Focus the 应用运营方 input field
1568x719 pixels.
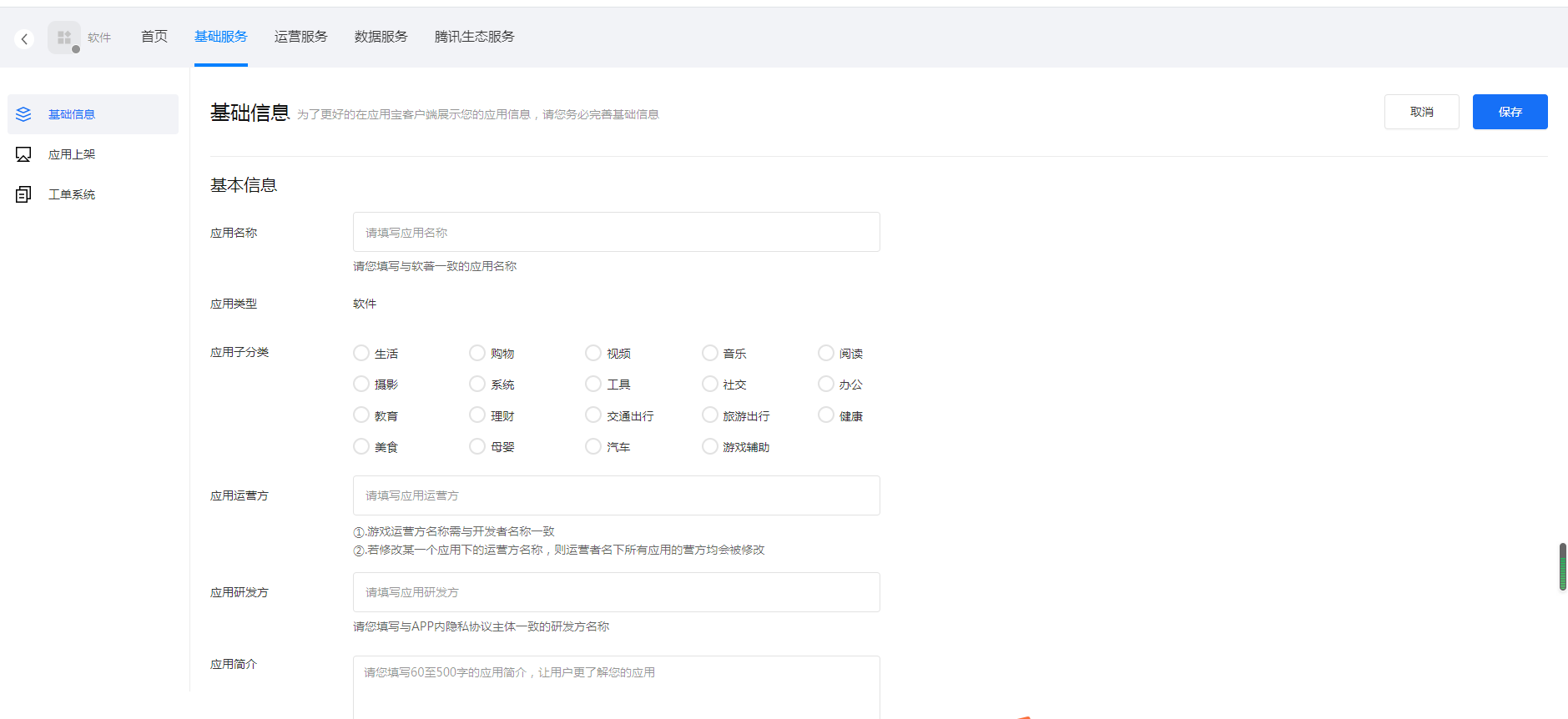[x=617, y=495]
